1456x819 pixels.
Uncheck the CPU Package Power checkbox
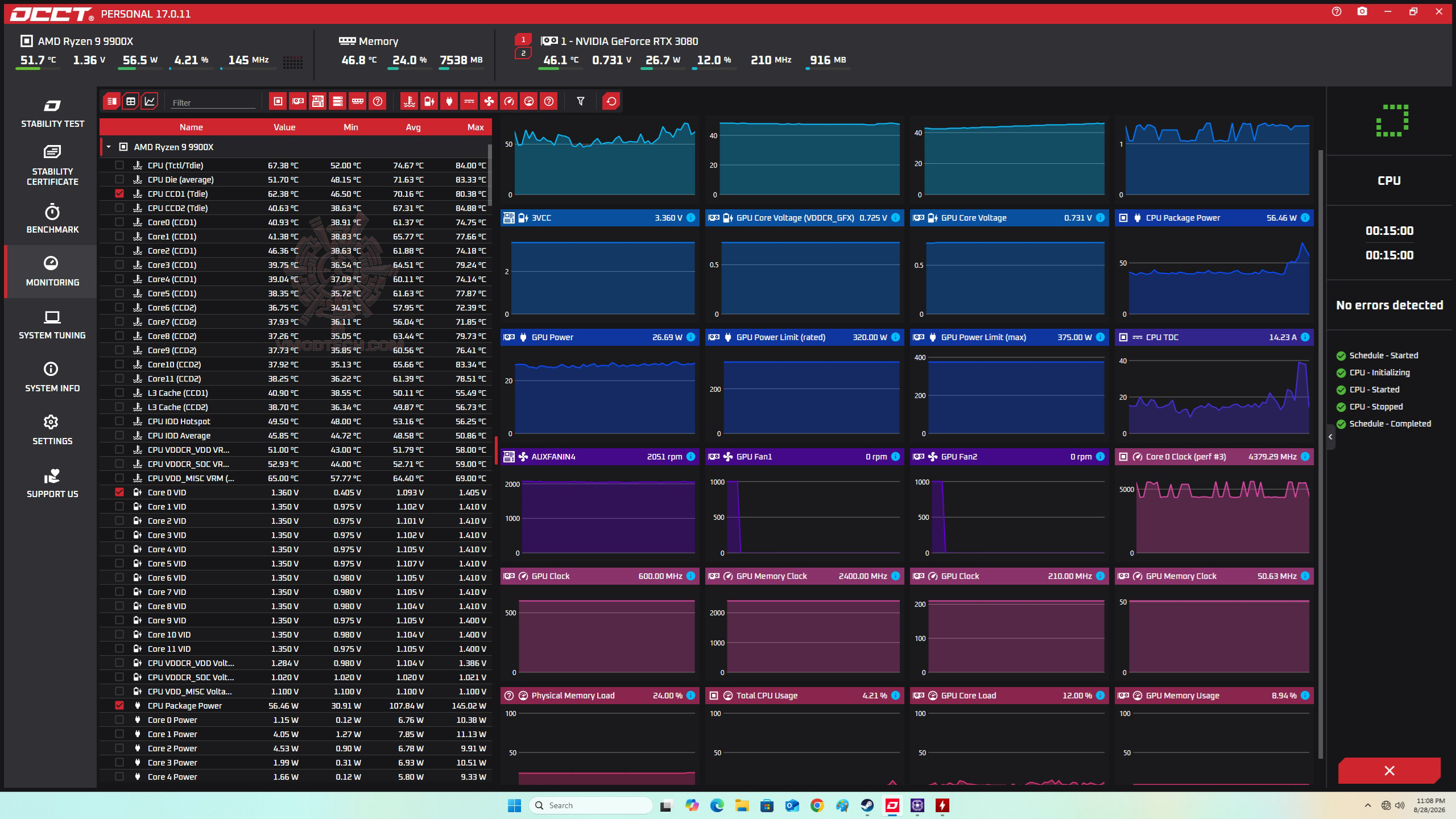[x=119, y=706]
